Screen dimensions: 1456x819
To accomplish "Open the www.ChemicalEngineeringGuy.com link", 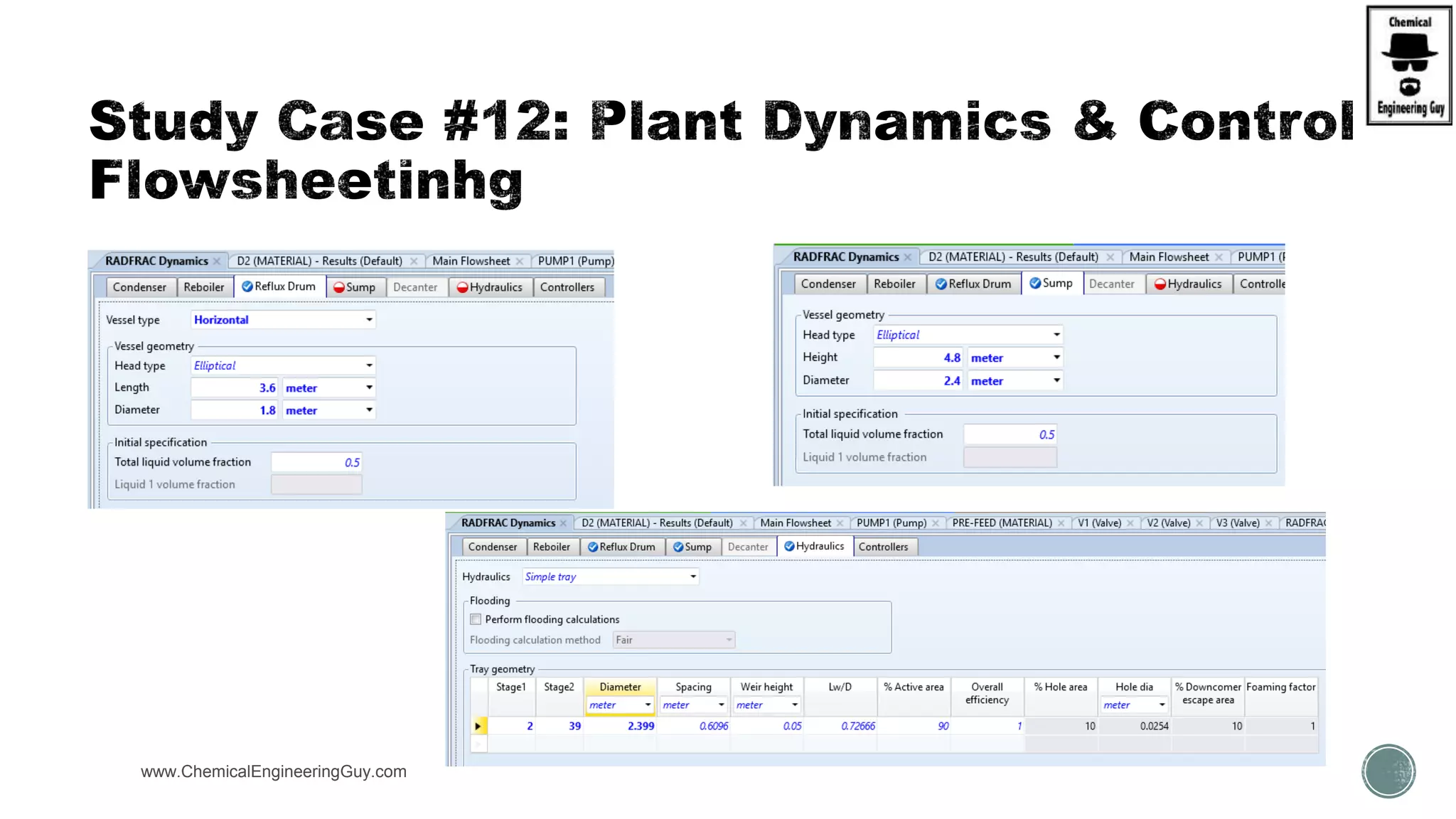I will [x=274, y=771].
